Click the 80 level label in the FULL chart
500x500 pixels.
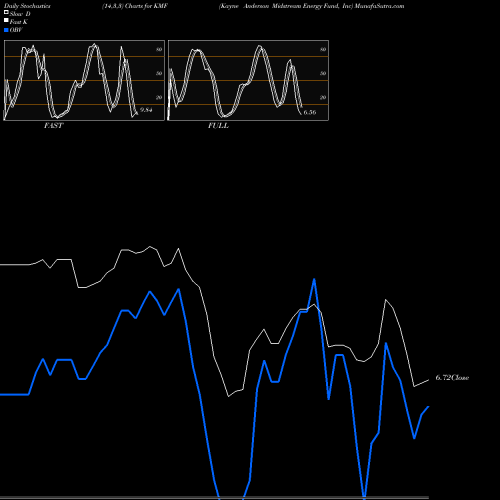pos(323,49)
